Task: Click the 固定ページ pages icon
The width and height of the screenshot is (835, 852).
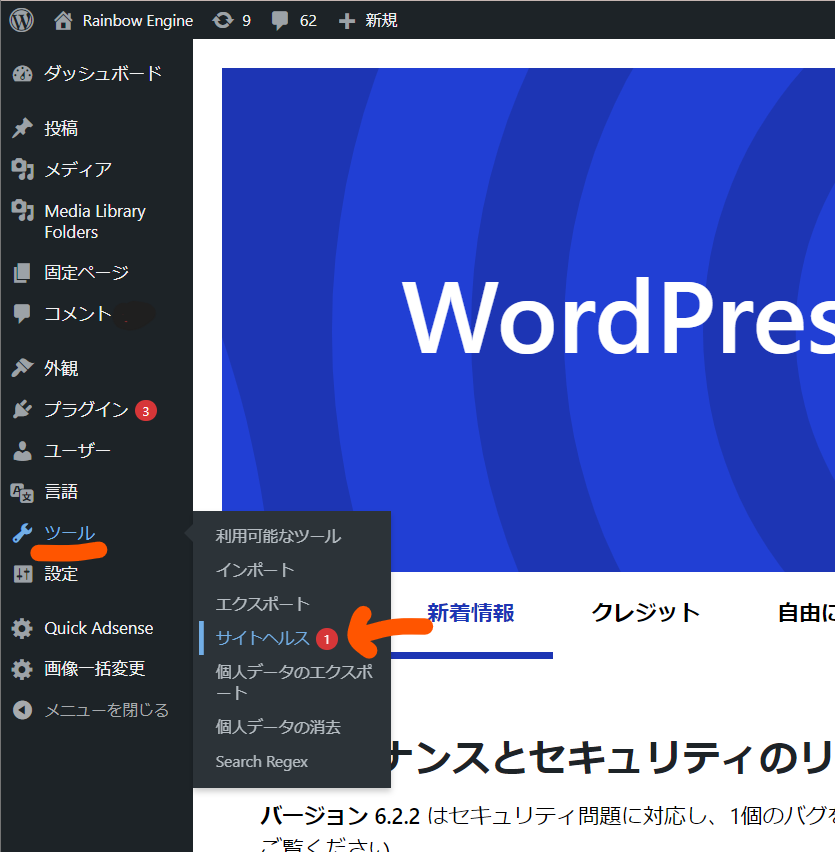Action: (22, 273)
